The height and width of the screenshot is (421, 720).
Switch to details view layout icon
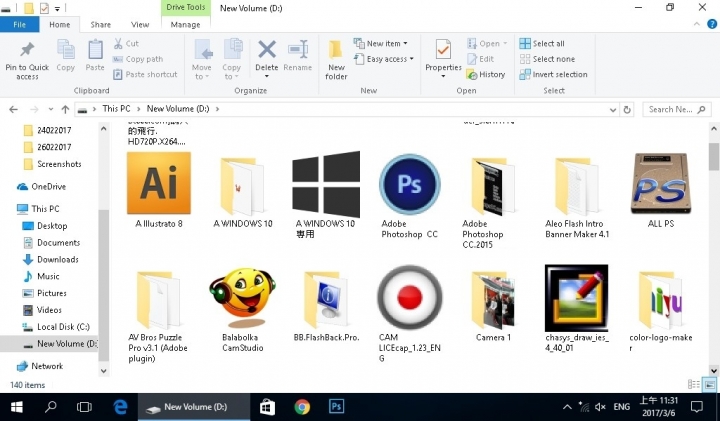(693, 385)
